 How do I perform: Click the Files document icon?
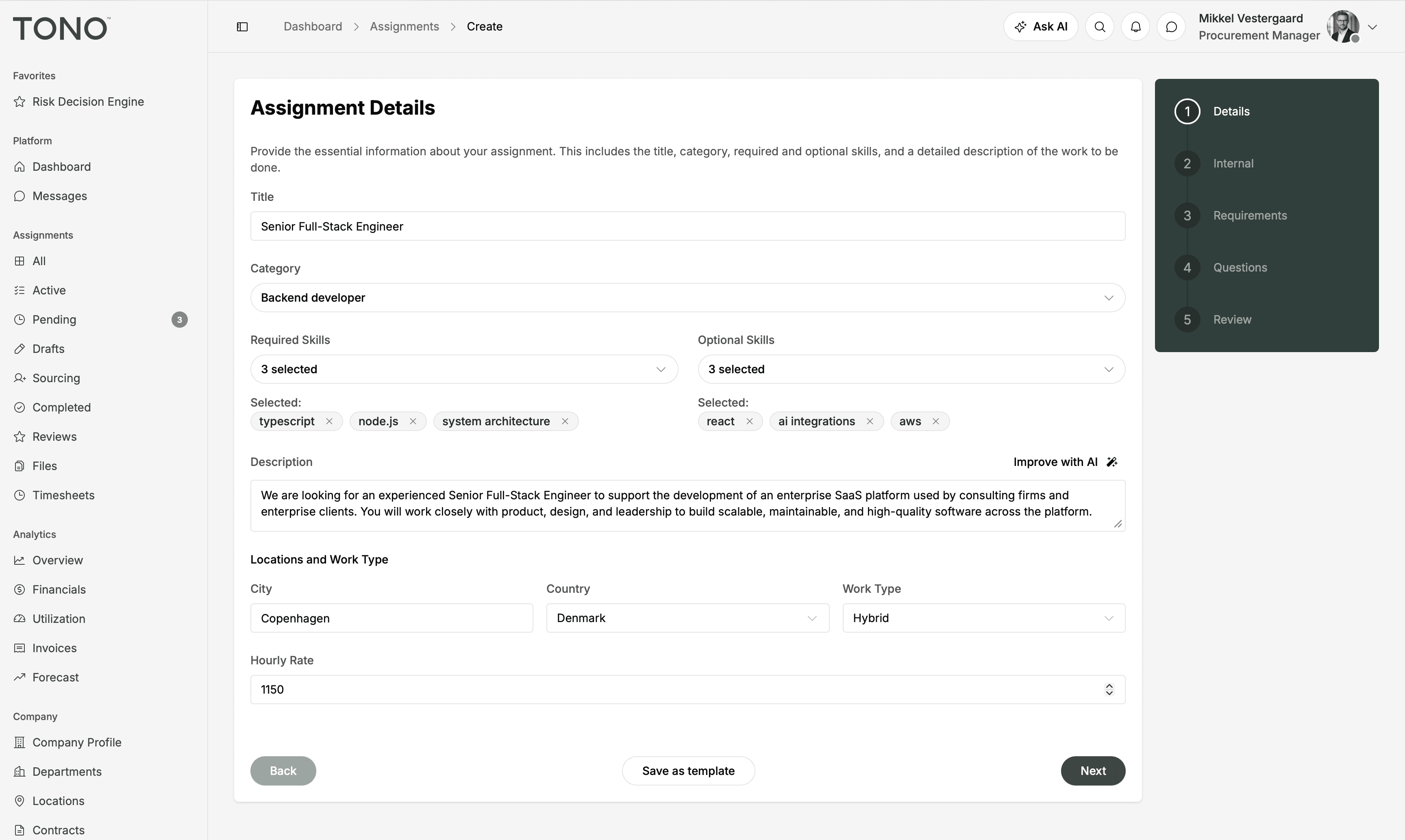[x=20, y=466]
